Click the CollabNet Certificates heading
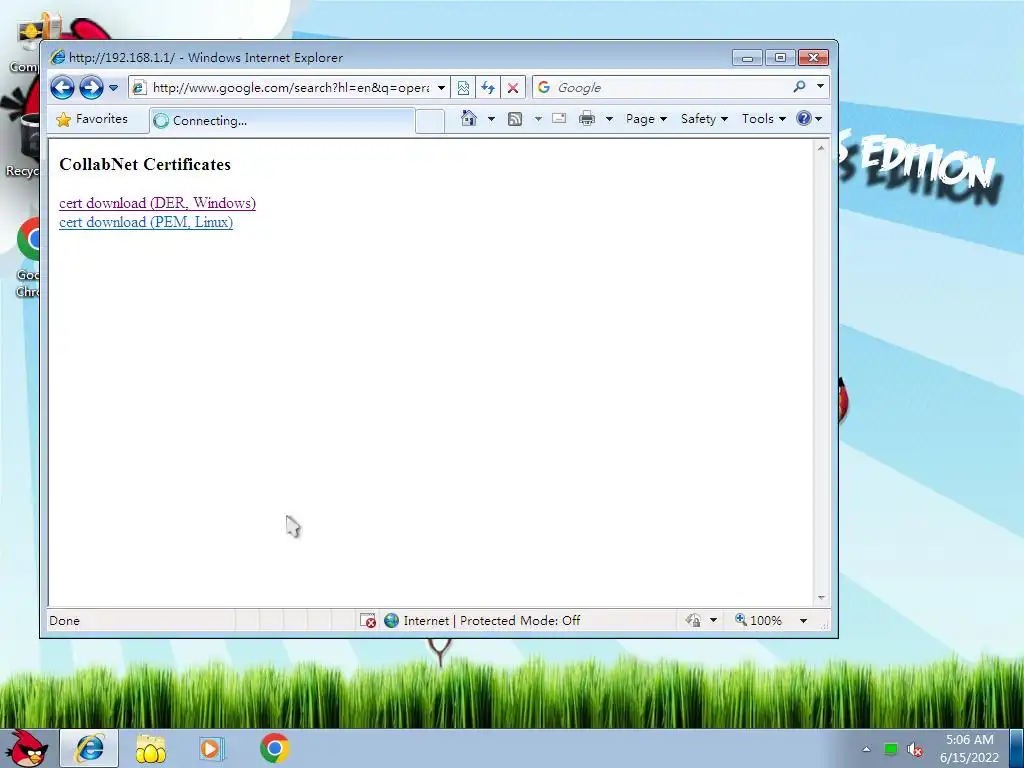This screenshot has height=768, width=1024. pyautogui.click(x=145, y=165)
